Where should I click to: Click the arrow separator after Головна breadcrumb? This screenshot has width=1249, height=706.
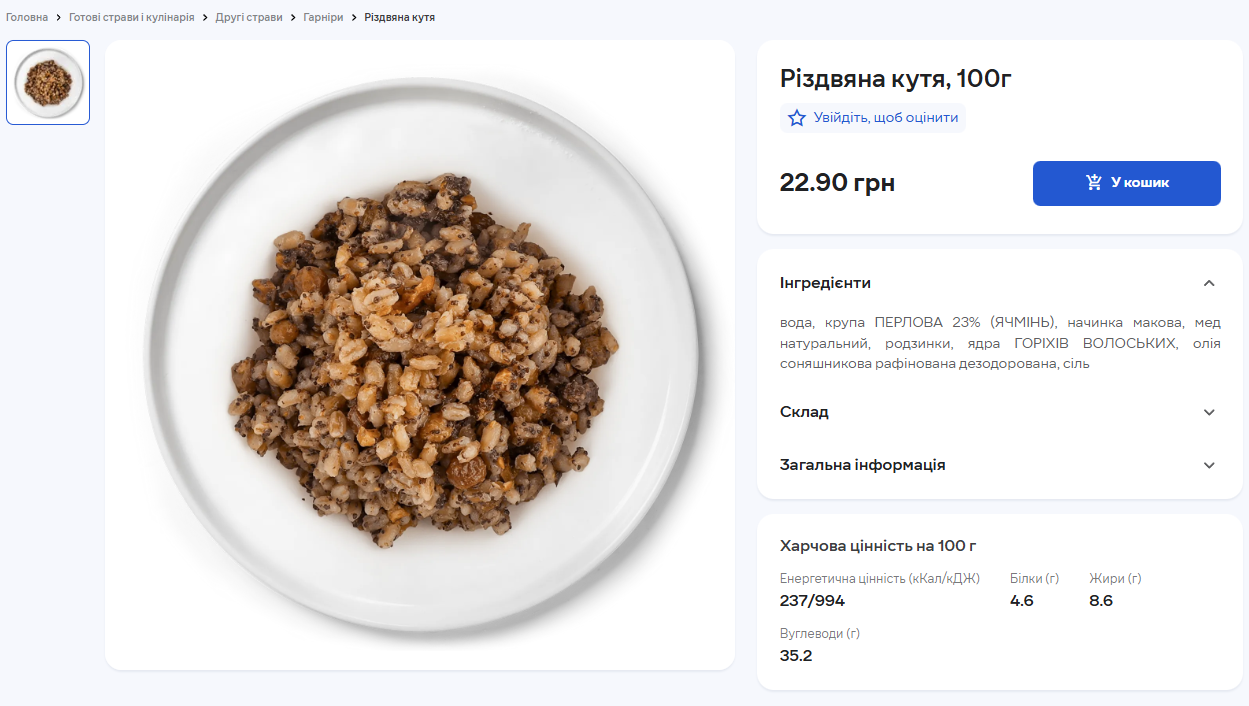pos(57,17)
